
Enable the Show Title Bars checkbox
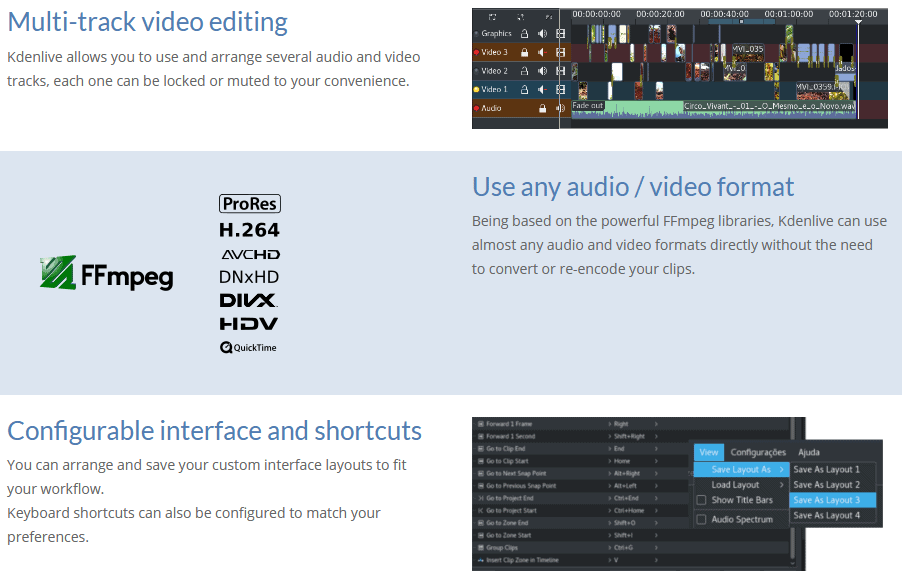click(x=701, y=500)
